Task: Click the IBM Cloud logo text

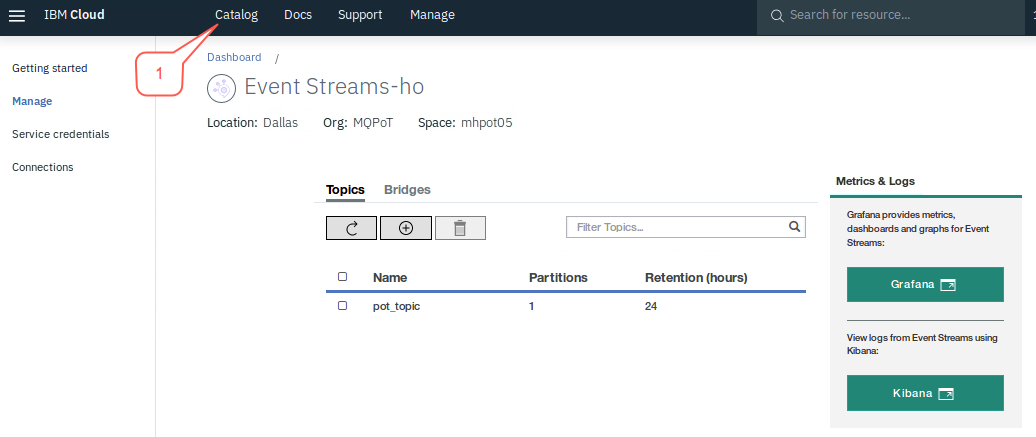Action: 74,15
